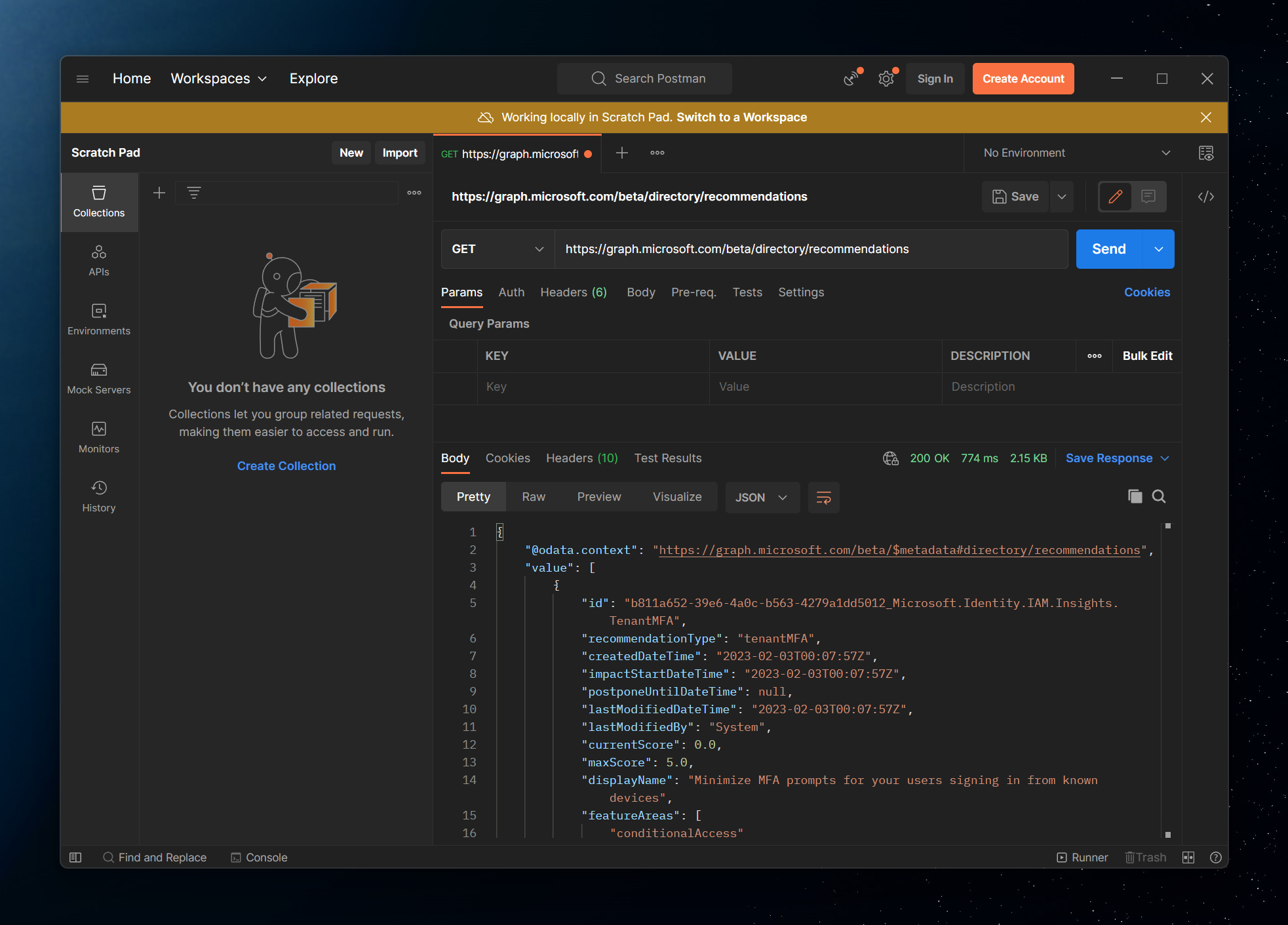
Task: Click the collections filter icon
Action: pyautogui.click(x=193, y=193)
